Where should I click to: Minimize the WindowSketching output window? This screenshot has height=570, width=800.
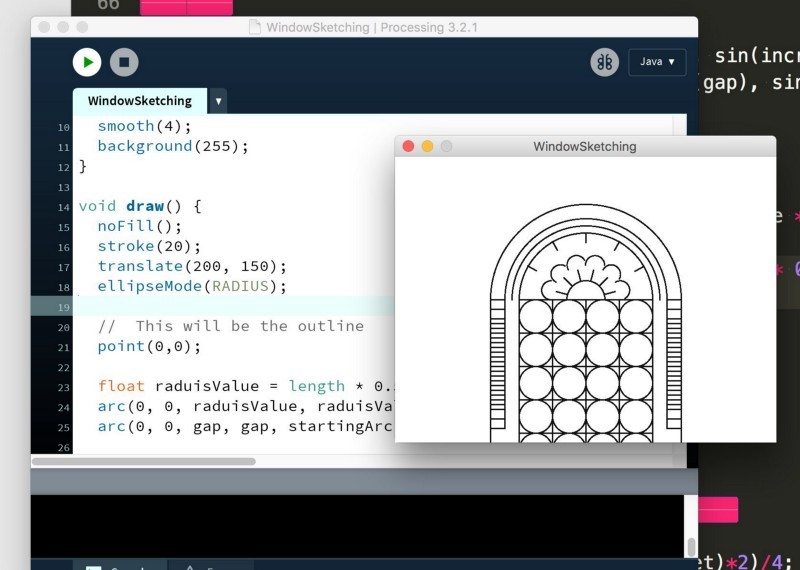tap(428, 146)
